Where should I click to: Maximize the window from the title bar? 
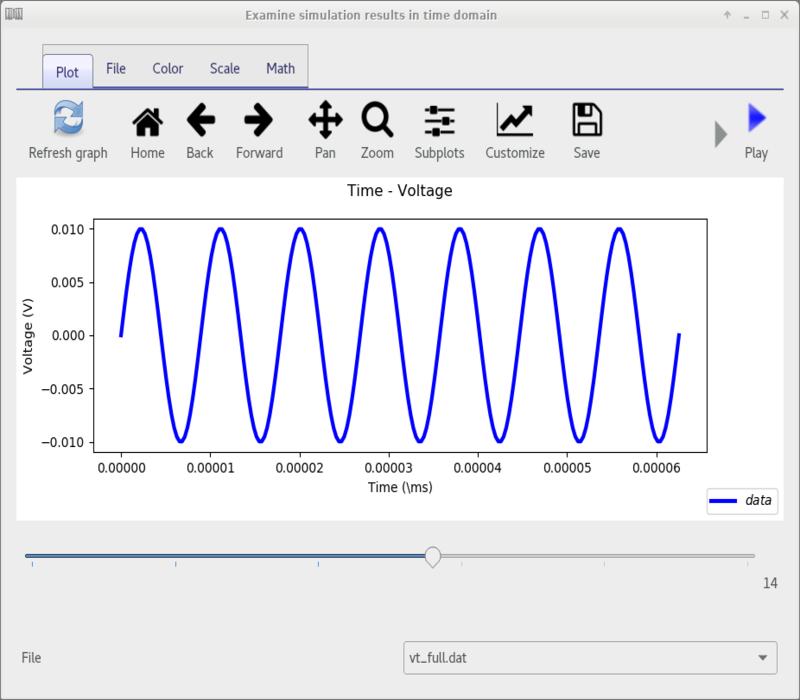(765, 15)
